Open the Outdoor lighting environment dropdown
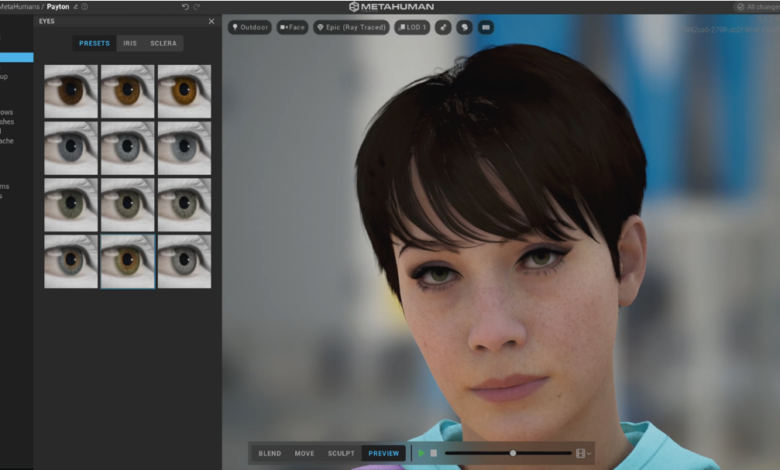This screenshot has height=470, width=780. click(250, 27)
